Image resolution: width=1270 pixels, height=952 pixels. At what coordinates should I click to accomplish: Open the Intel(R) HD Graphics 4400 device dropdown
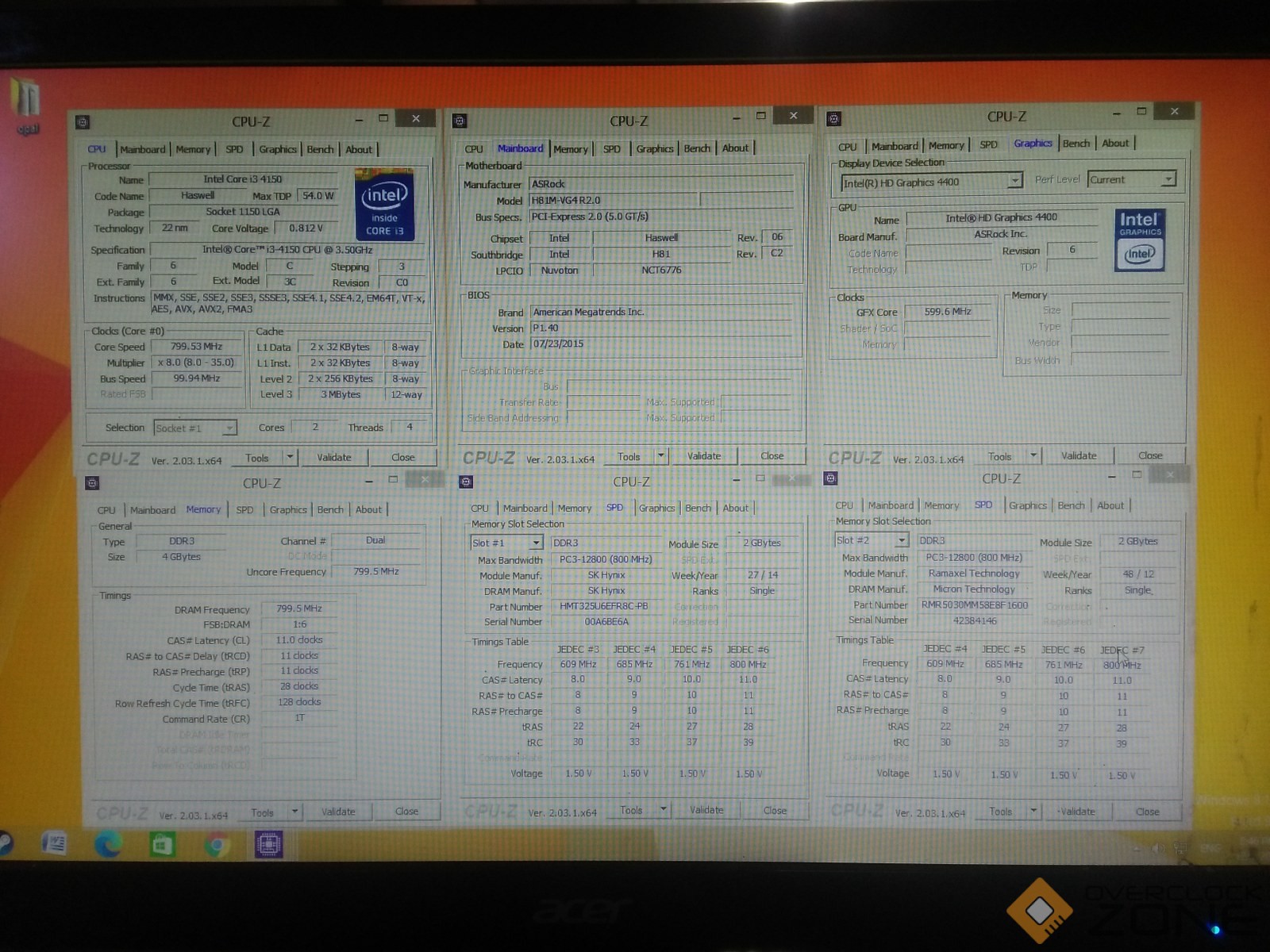(x=1014, y=182)
